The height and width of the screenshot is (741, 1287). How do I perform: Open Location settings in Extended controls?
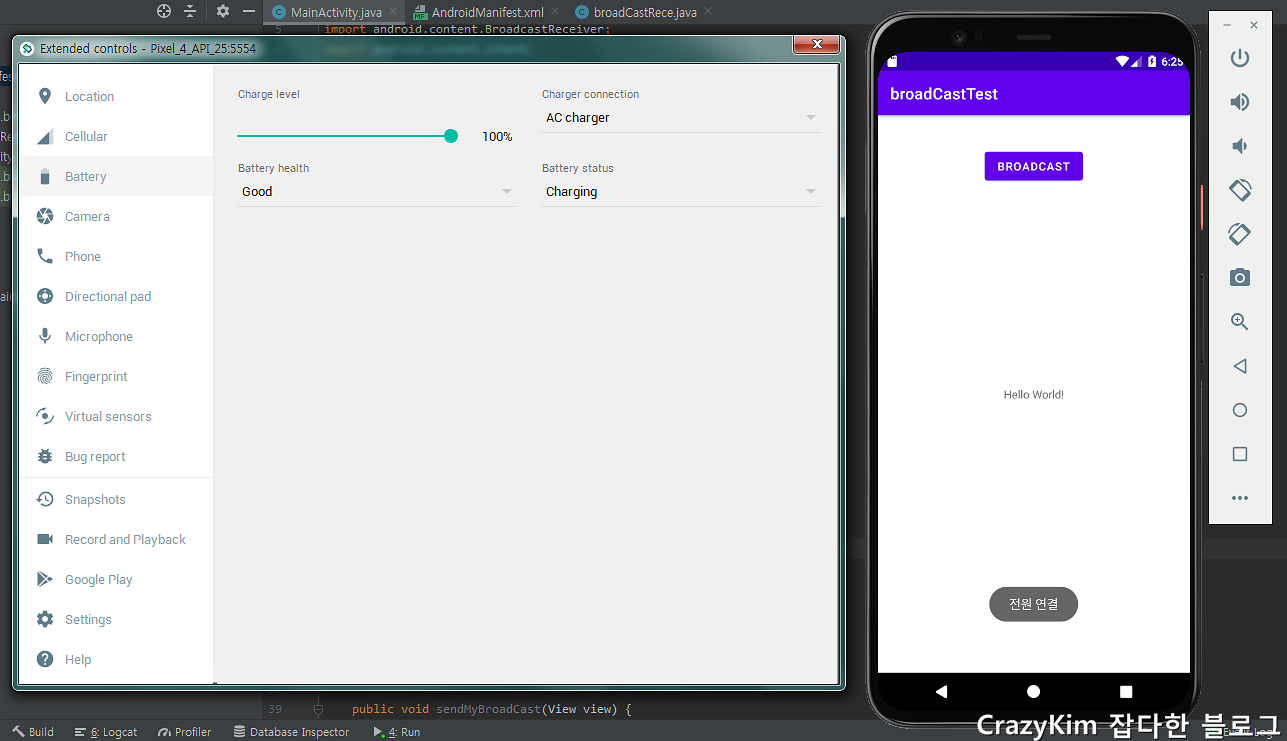(x=116, y=97)
